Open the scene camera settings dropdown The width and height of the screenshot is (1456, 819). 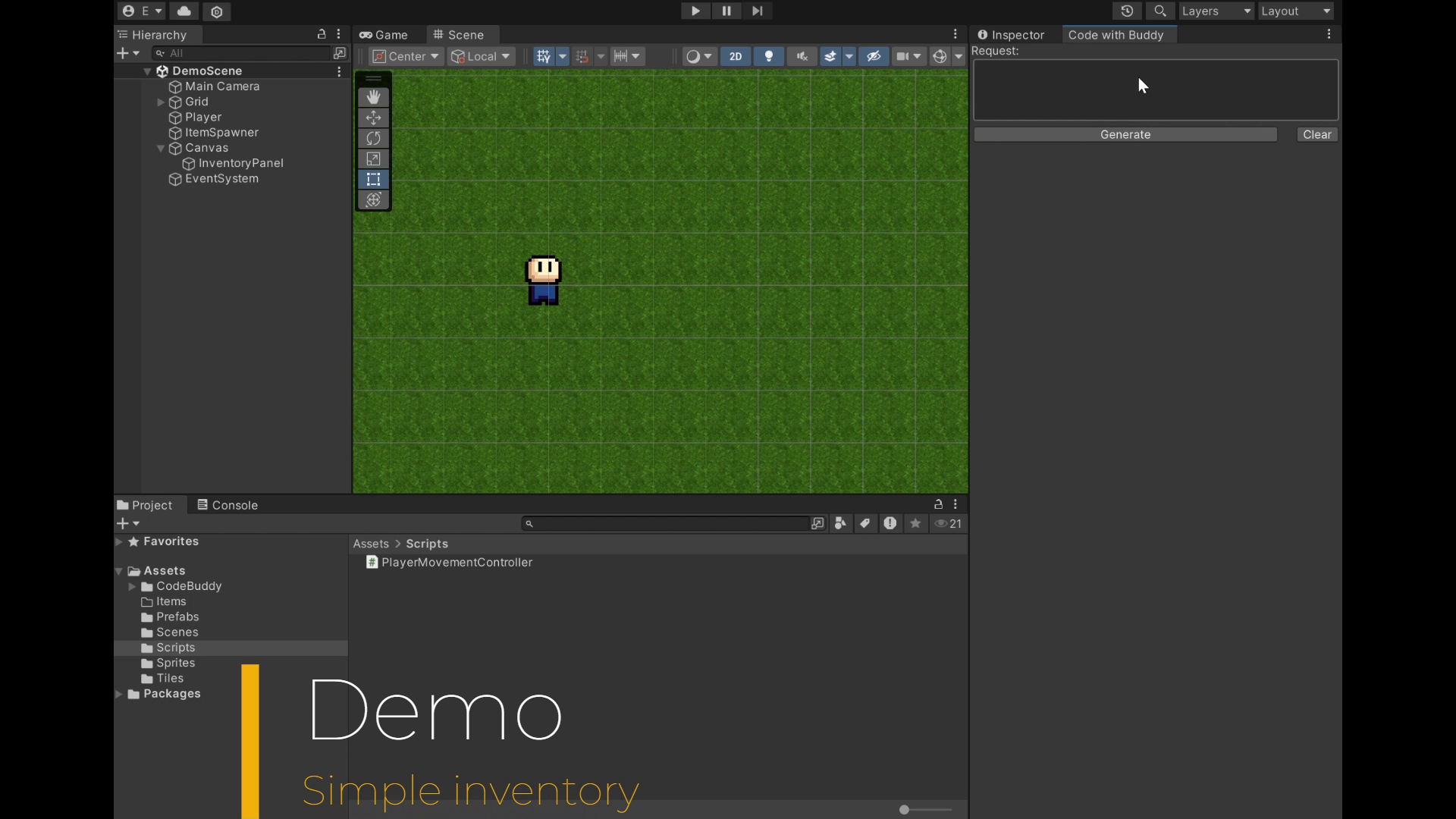tap(908, 57)
